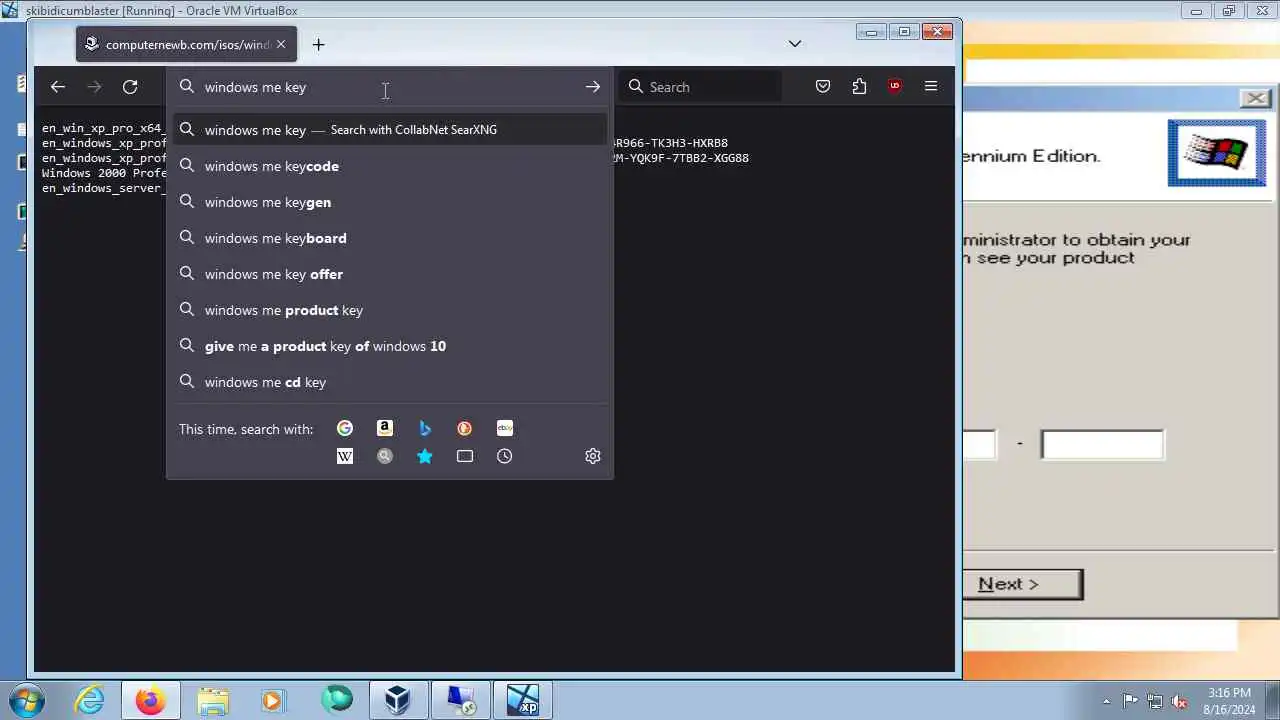The height and width of the screenshot is (720, 1280).
Task: Search this time with Wikipedia
Action: point(345,456)
